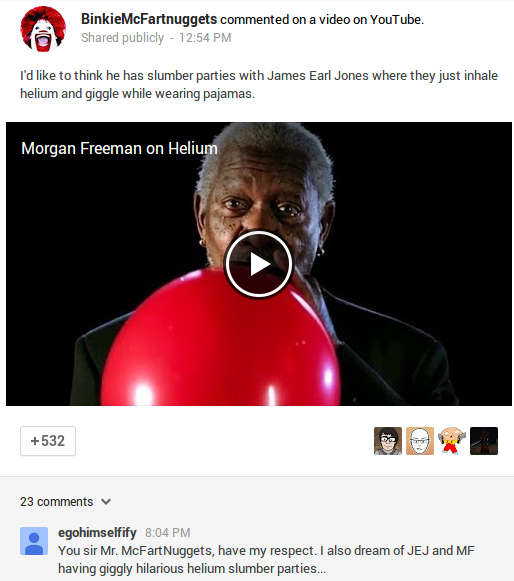The height and width of the screenshot is (581, 514).
Task: Open the glasses-wearing cartoon man's +1 avatar
Action: (388, 441)
